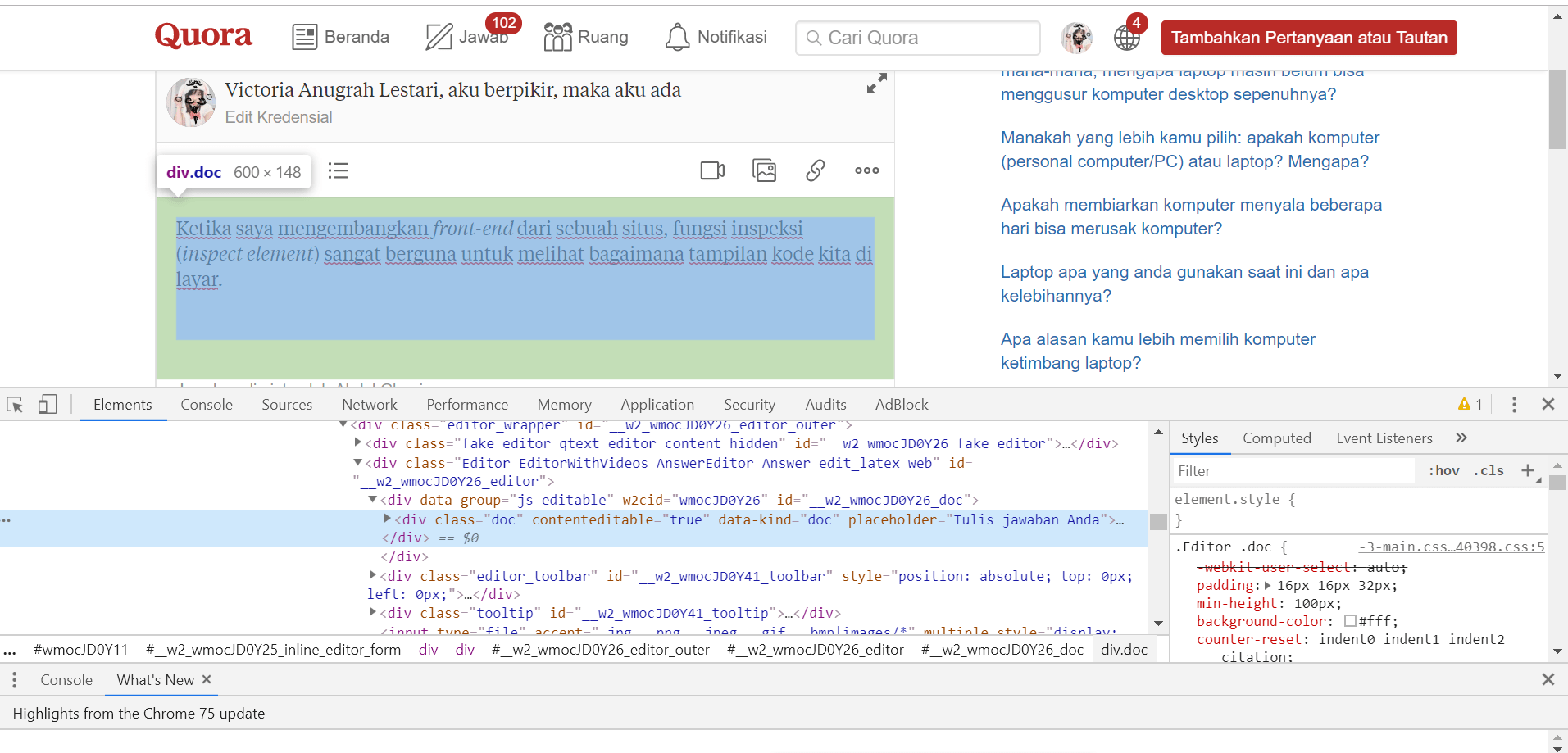Insert a video using the editor's video icon
Image resolution: width=1568 pixels, height=753 pixels.
tap(711, 170)
